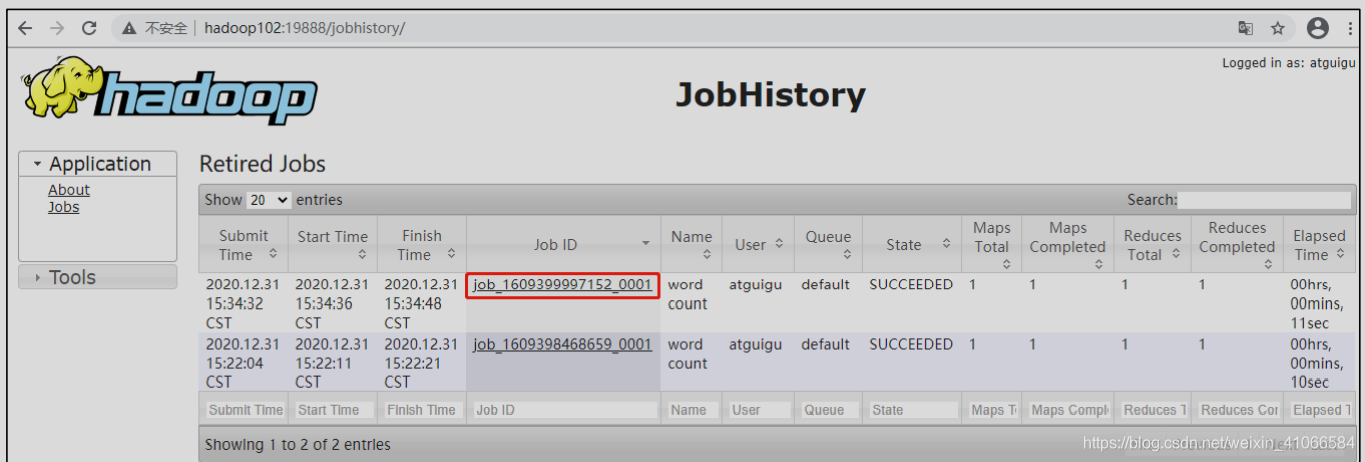Sort by Elapsed Time column

(1319, 245)
